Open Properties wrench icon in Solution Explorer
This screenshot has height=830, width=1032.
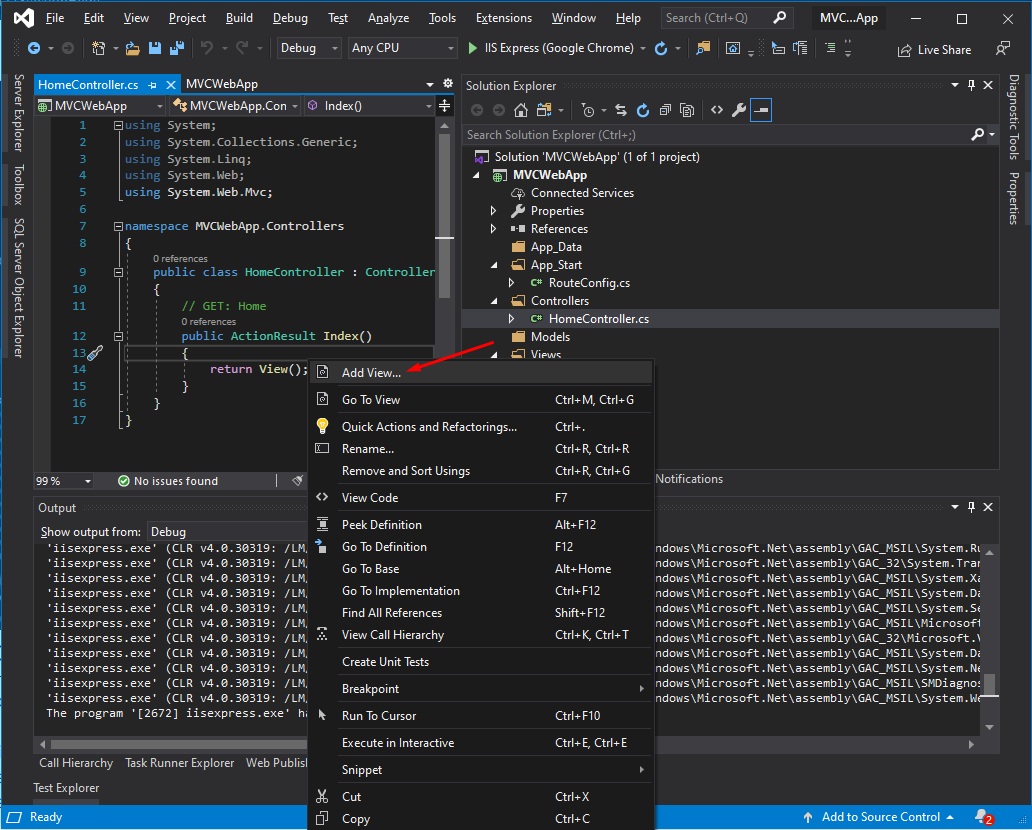coord(738,111)
